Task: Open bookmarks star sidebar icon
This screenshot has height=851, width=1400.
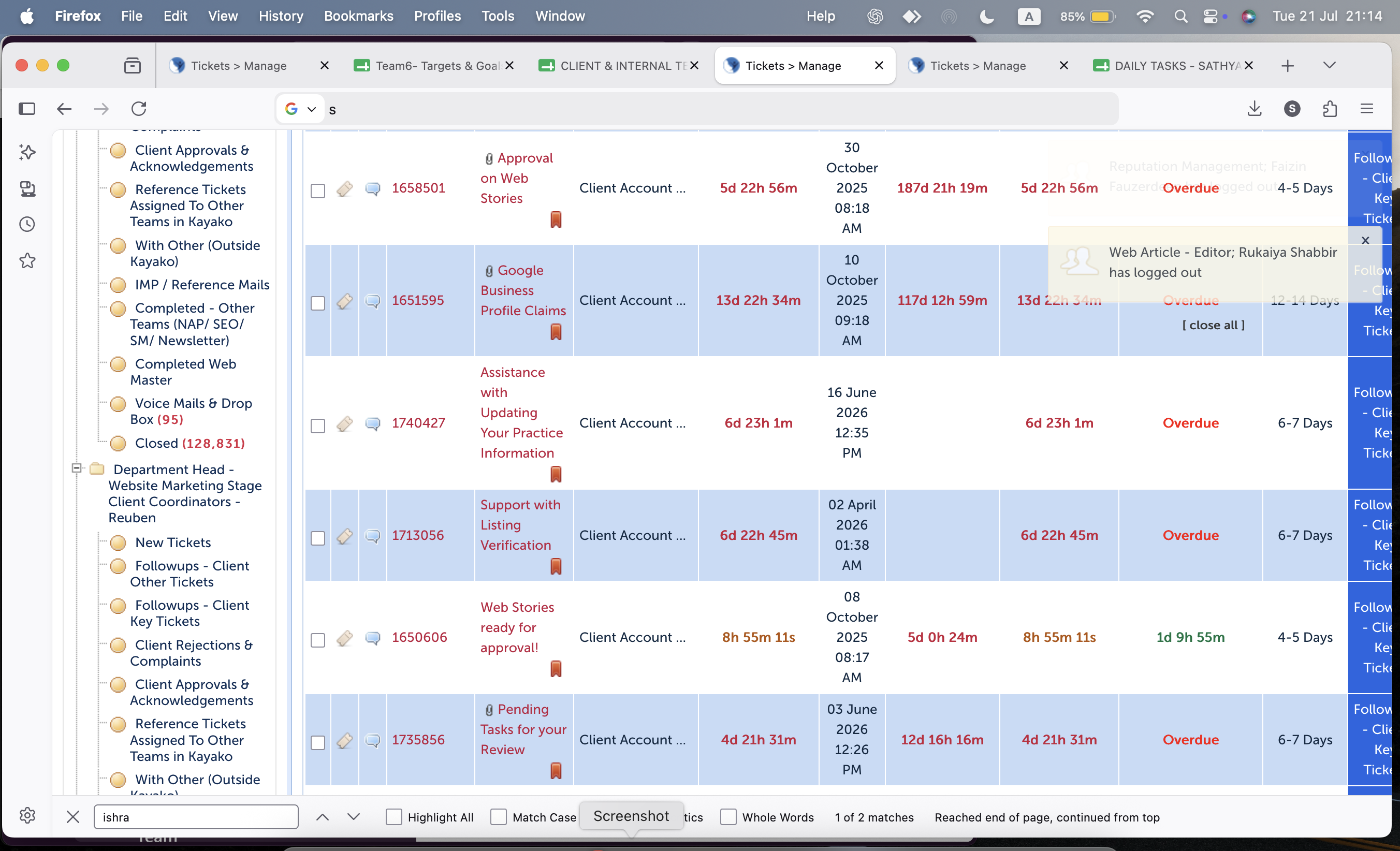Action: coord(27,261)
